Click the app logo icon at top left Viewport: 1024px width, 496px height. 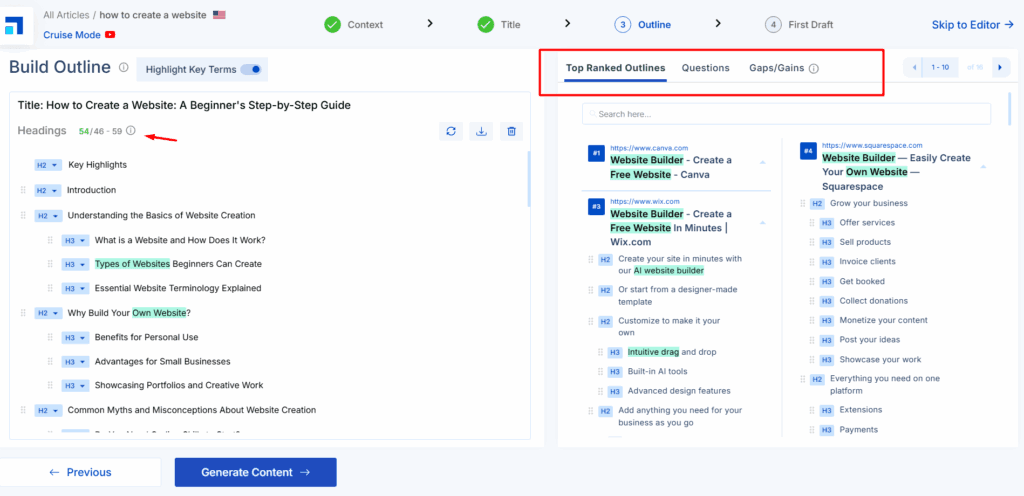coord(13,25)
